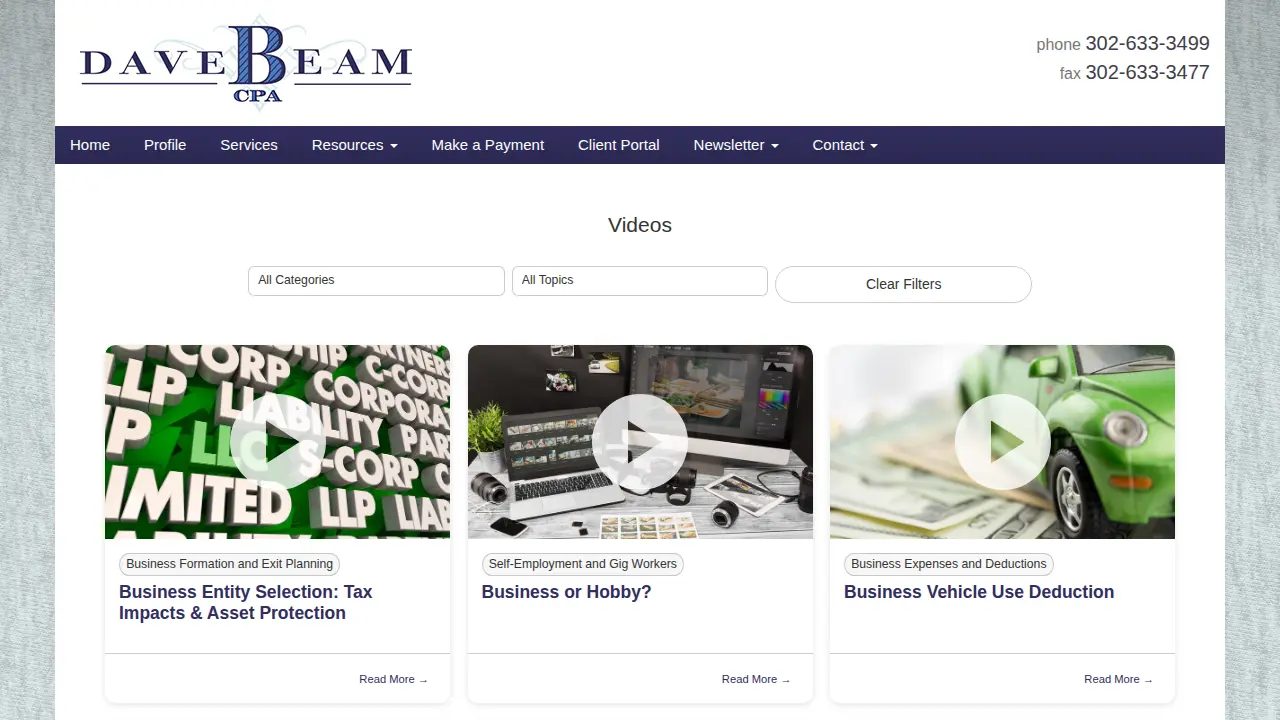The width and height of the screenshot is (1280, 720).
Task: Play the Business or Hobby video
Action: point(640,442)
